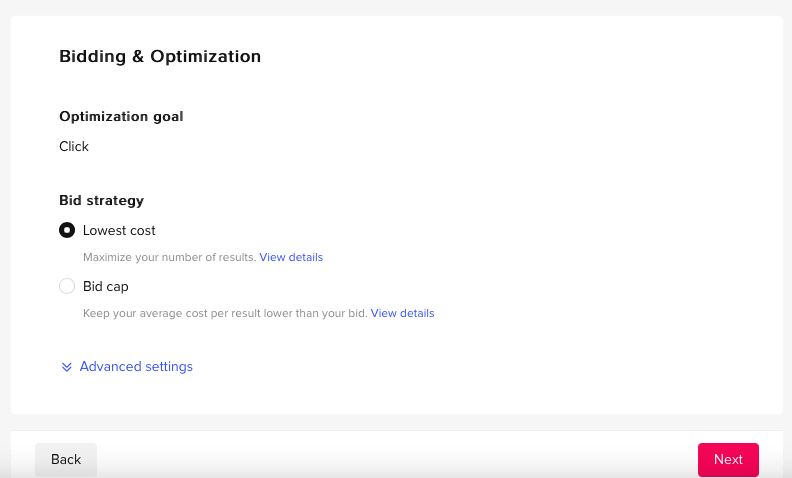This screenshot has height=478, width=792.
Task: Select the Bid cap radio button
Action: pyautogui.click(x=67, y=286)
